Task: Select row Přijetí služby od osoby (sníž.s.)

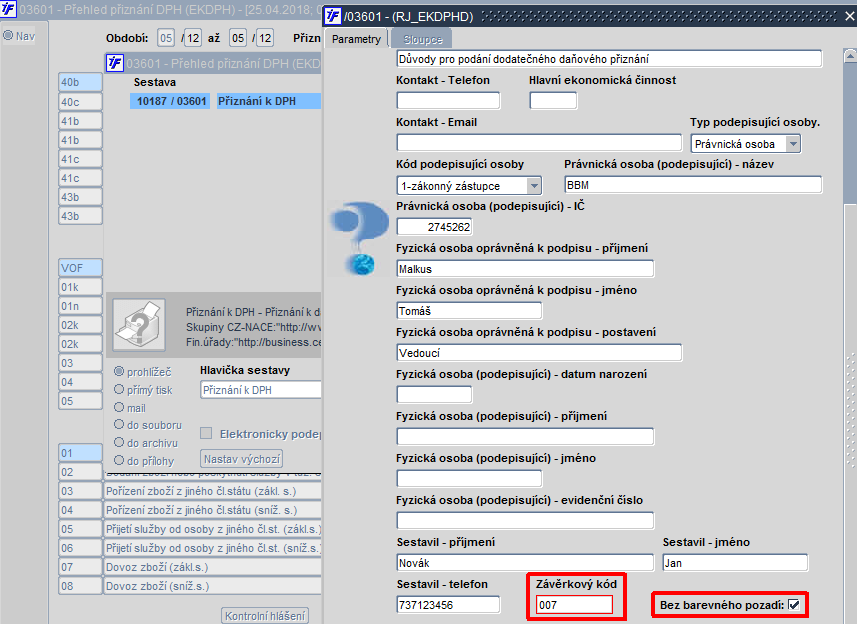Action: (x=213, y=548)
